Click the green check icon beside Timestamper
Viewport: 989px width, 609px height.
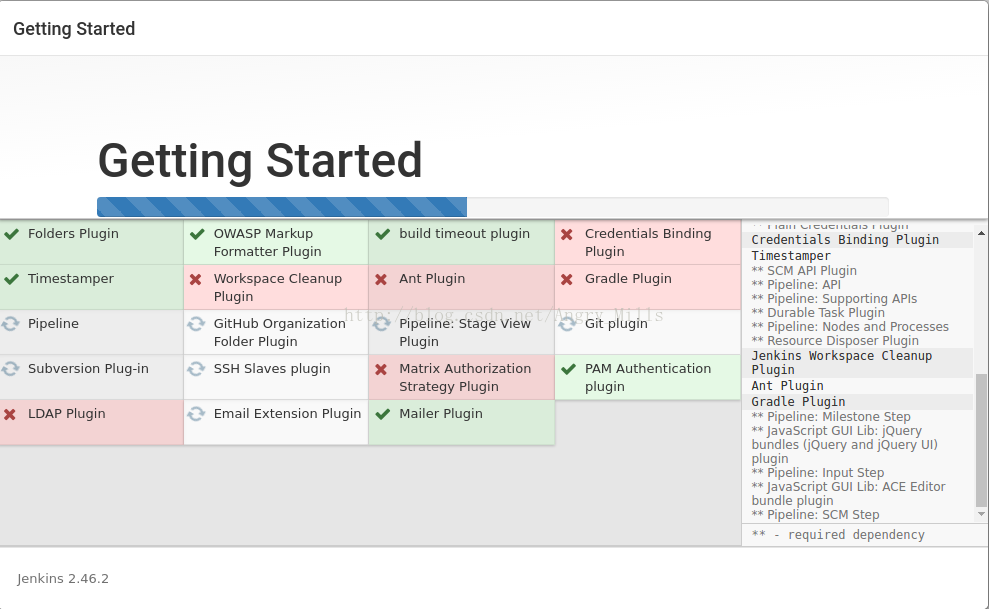click(11, 279)
